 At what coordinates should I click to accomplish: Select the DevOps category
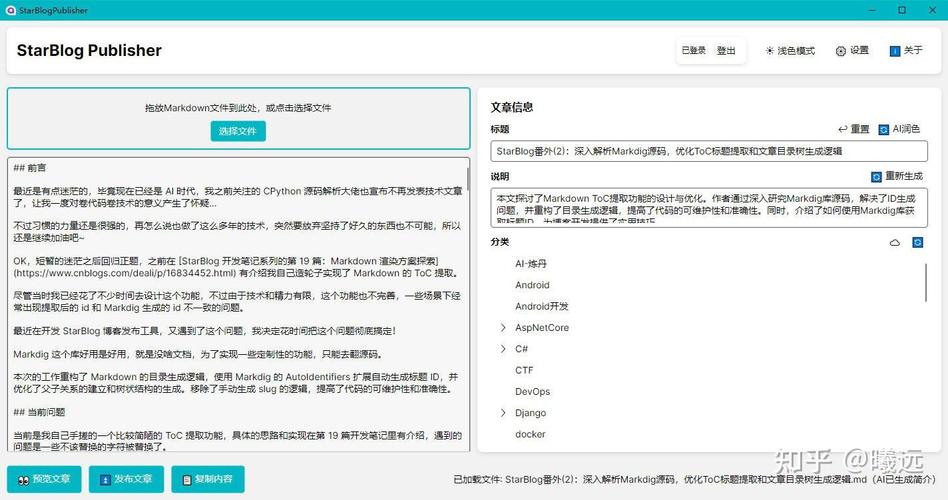(533, 391)
